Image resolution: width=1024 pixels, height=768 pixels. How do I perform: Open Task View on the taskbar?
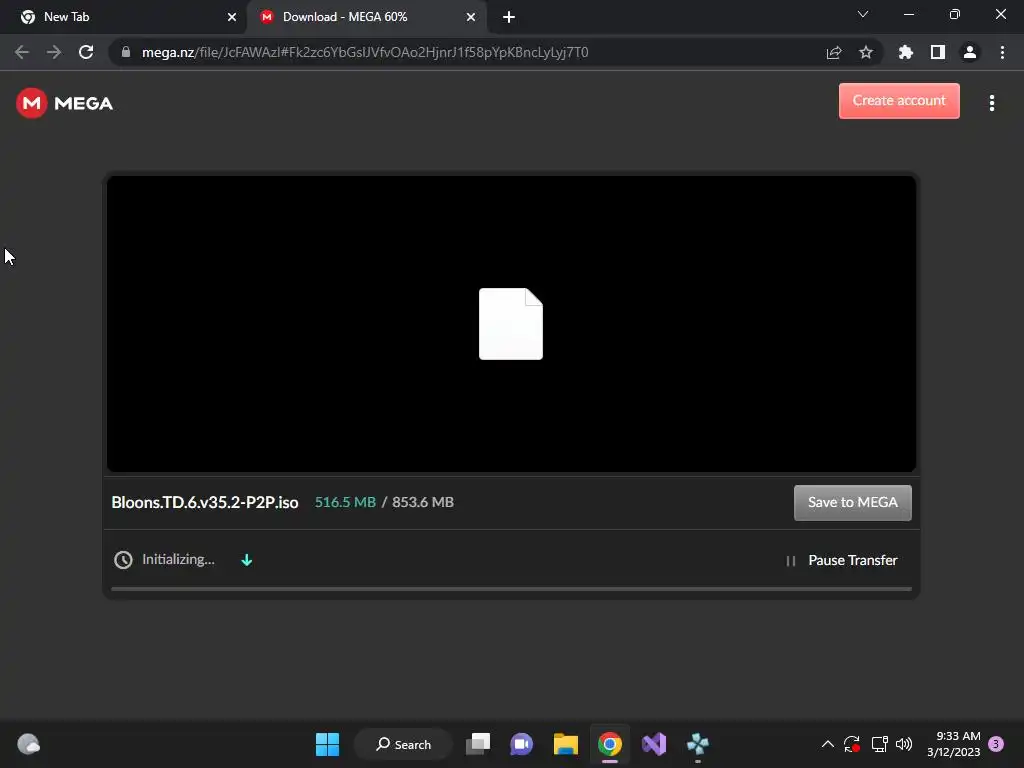(x=478, y=744)
